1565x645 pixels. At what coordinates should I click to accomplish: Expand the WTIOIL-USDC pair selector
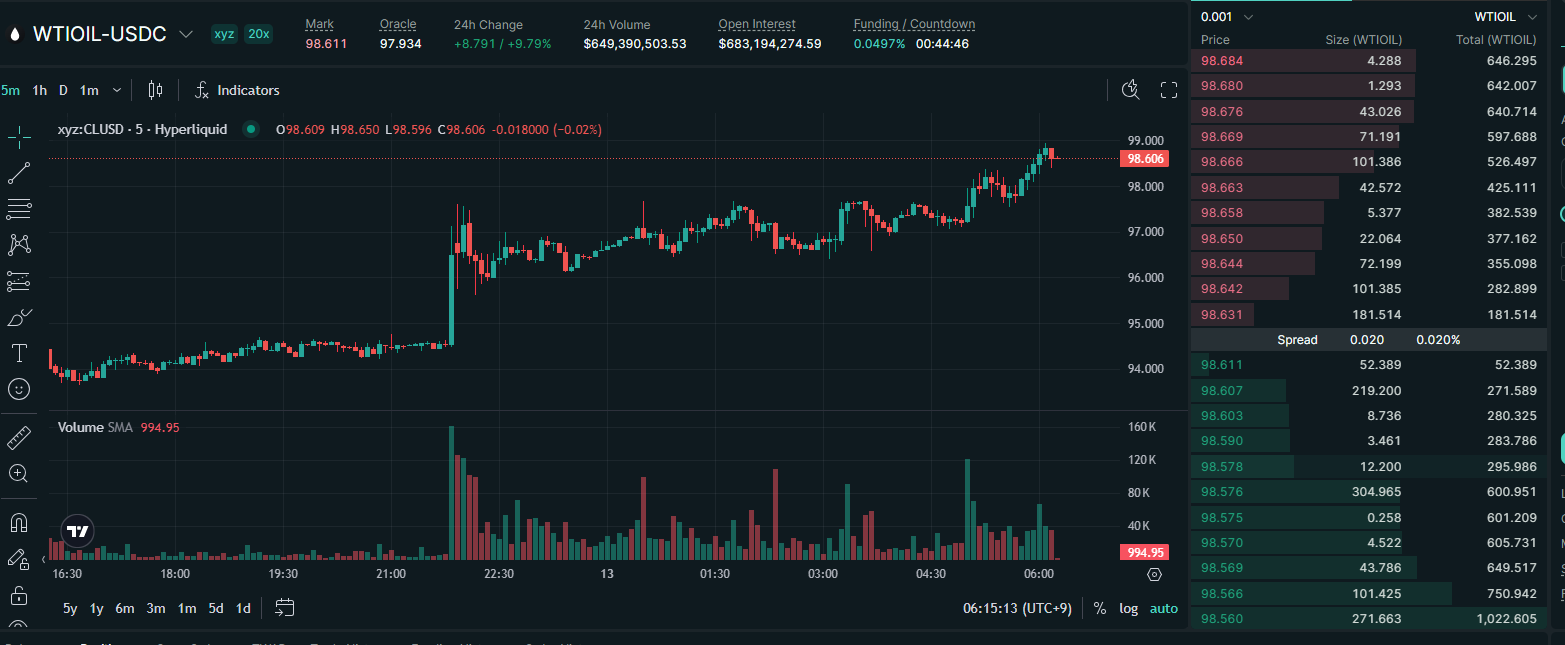pyautogui.click(x=185, y=34)
